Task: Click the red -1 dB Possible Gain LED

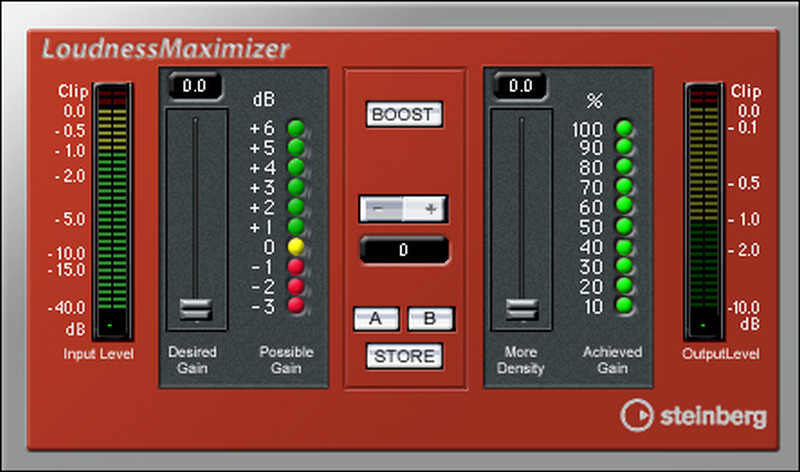Action: click(296, 267)
